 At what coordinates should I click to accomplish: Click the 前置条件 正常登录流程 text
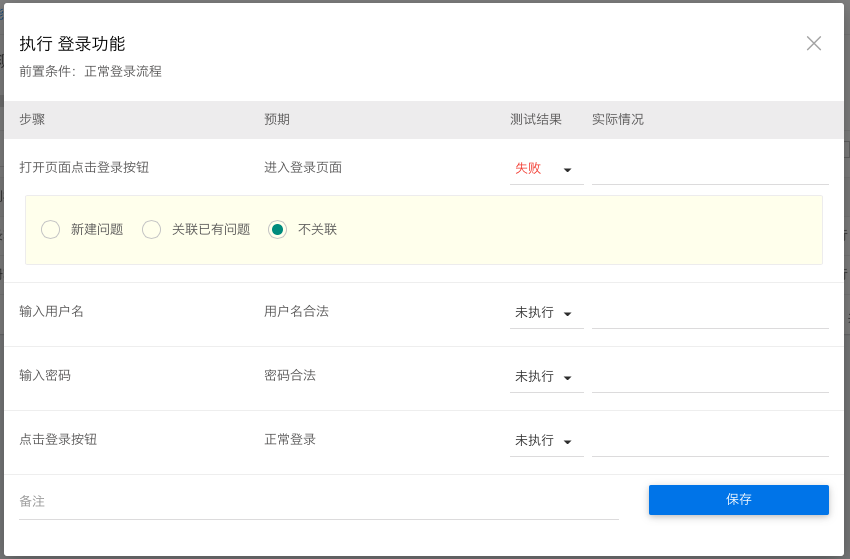pos(90,72)
